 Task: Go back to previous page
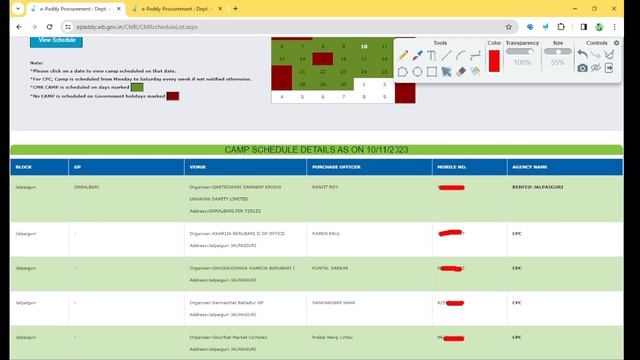[19, 27]
